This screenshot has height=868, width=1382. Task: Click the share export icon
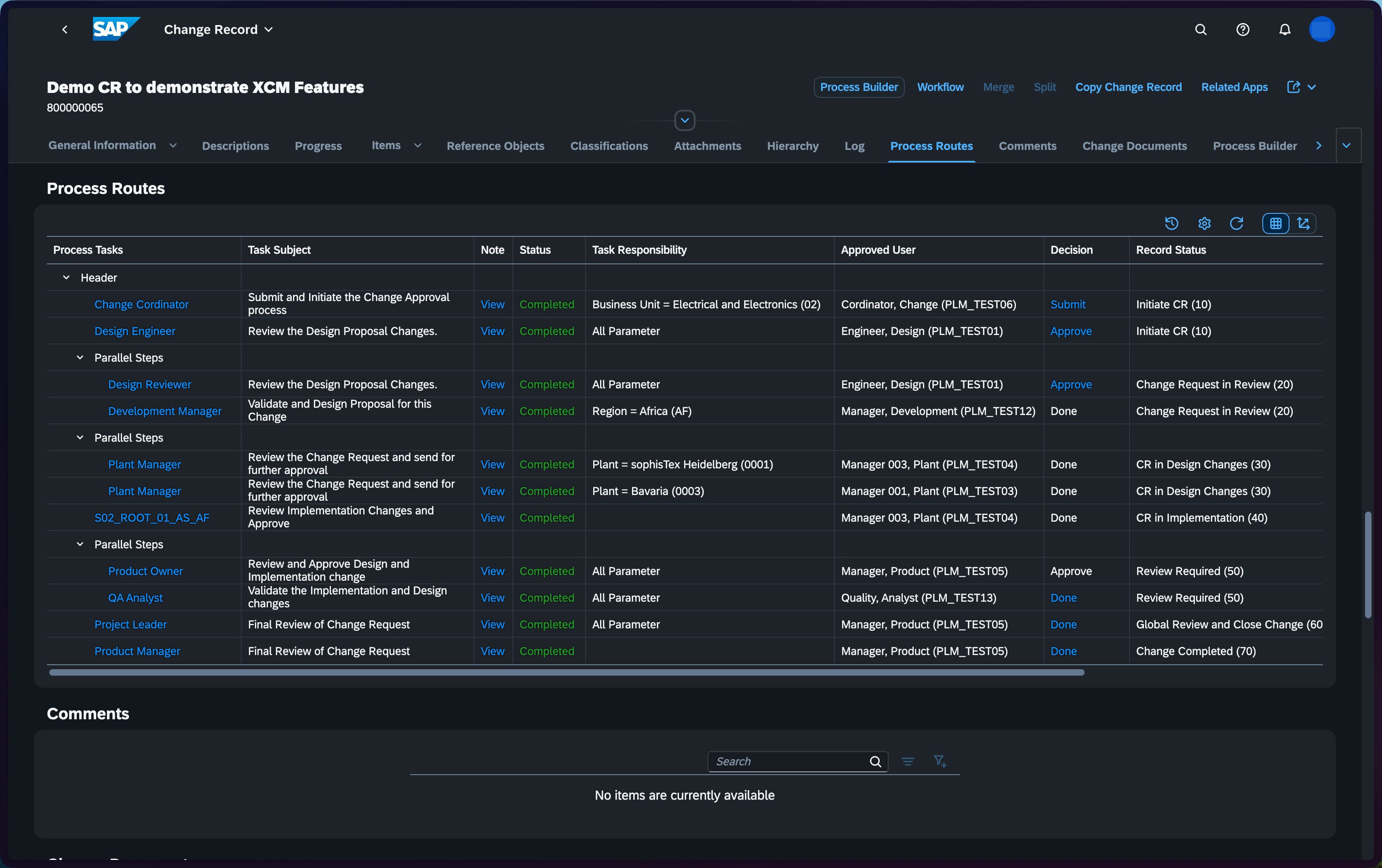pos(1293,87)
